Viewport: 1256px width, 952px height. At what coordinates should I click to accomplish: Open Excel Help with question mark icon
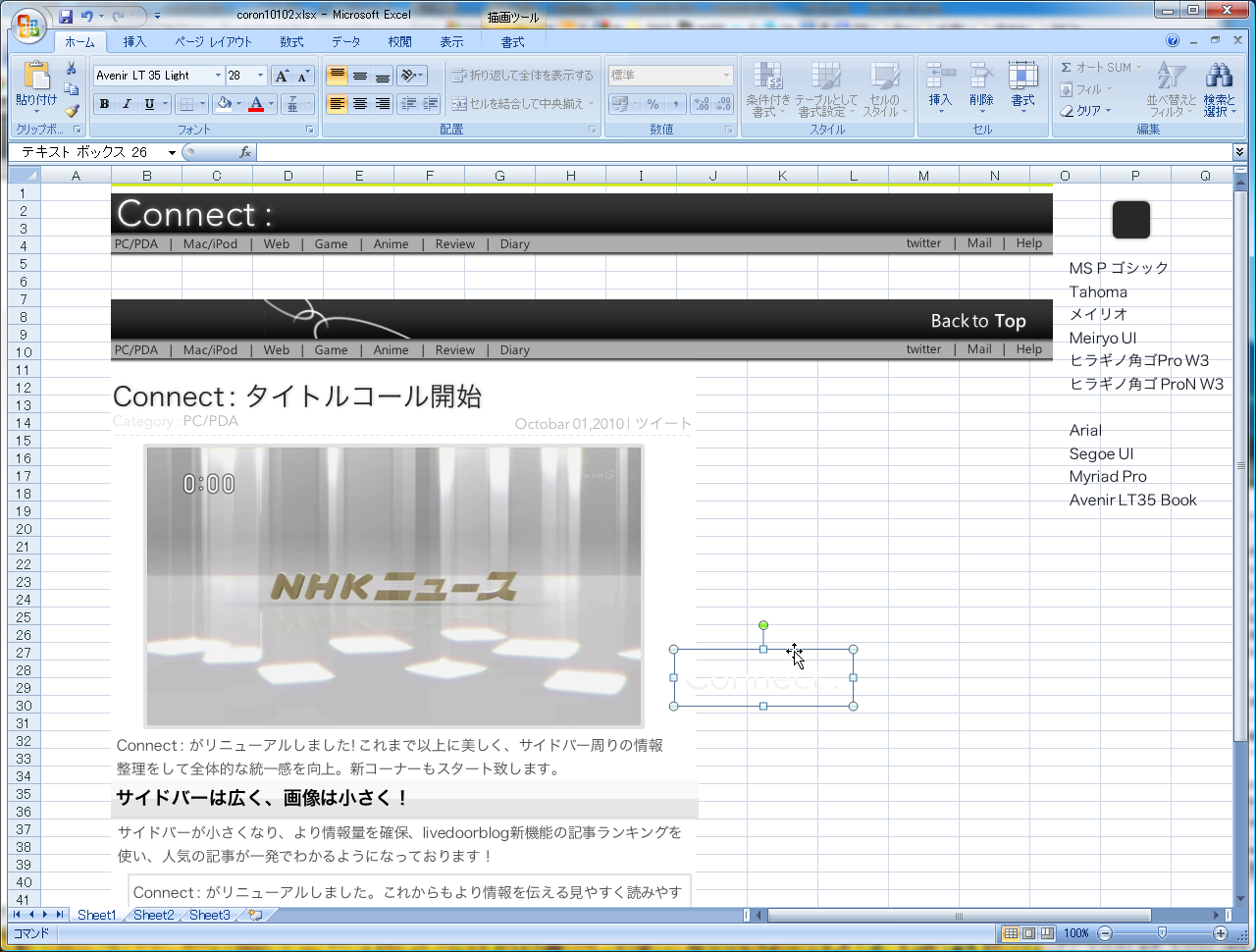[x=1173, y=41]
